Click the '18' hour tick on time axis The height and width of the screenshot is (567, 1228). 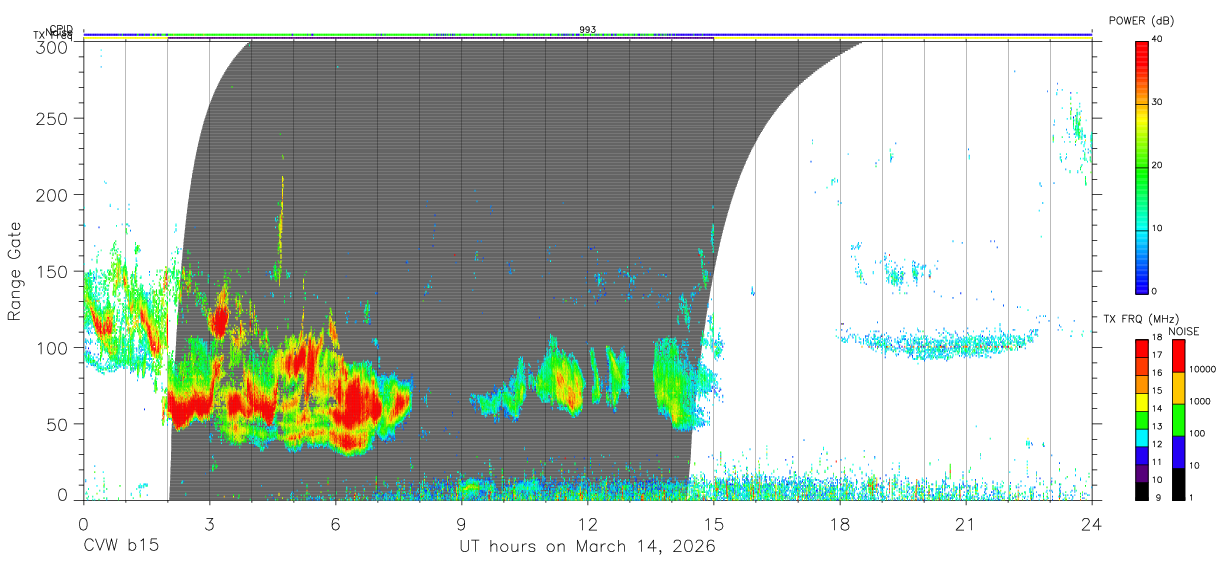(840, 523)
